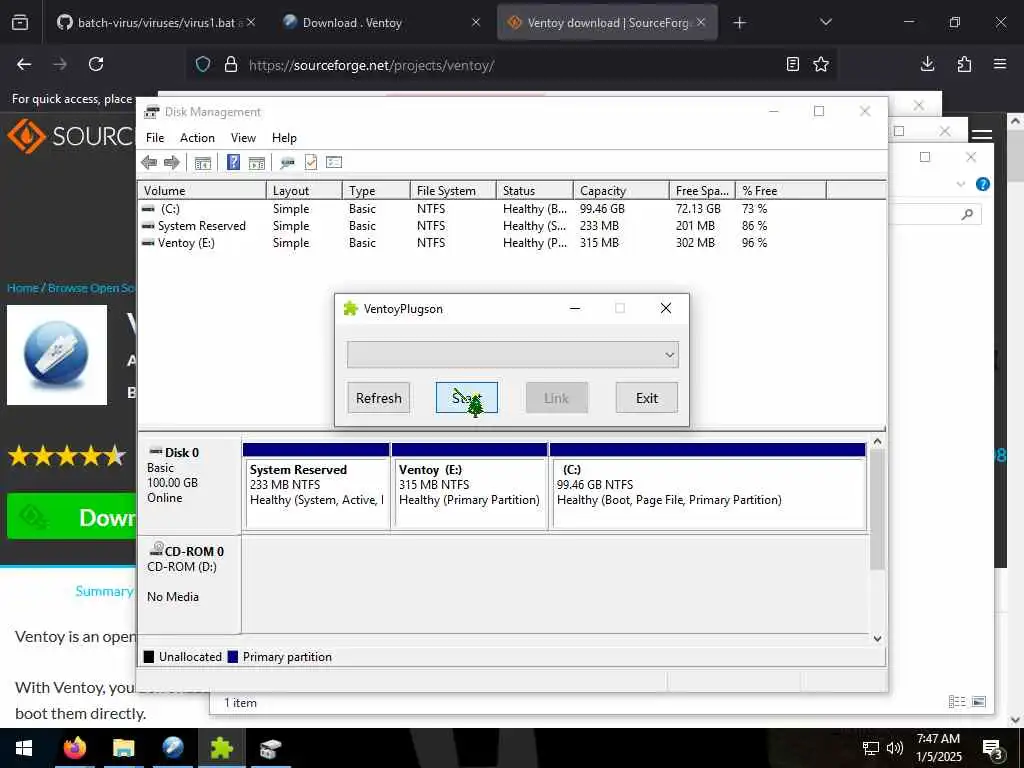Toggle the action pane toolbar icon
Viewport: 1024px width, 768px height.
pos(257,163)
